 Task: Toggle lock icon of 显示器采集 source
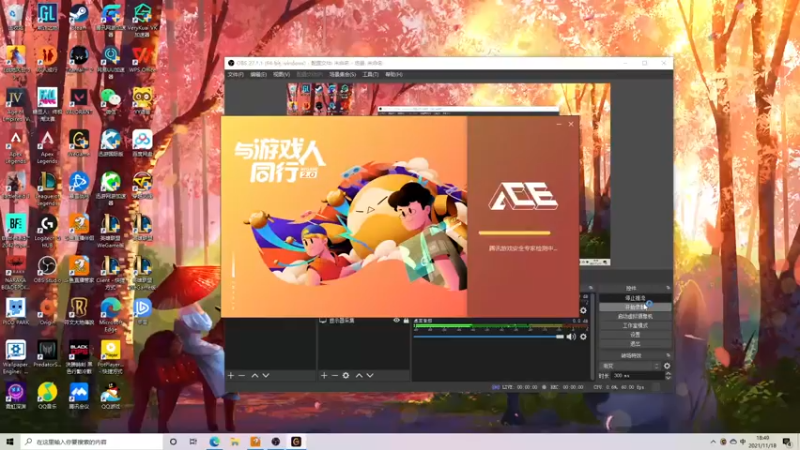click(x=406, y=320)
